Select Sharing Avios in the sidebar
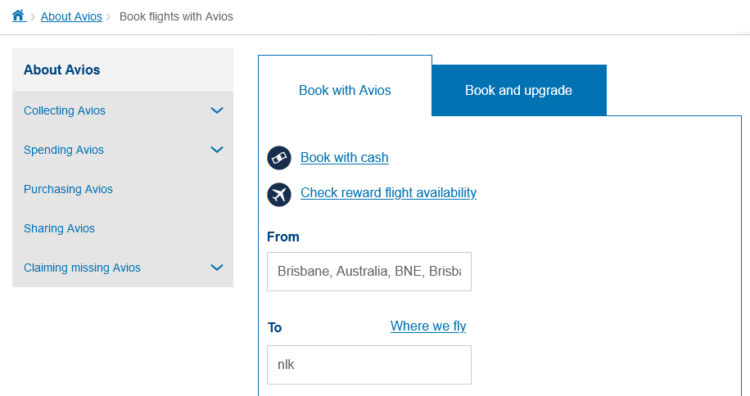 tap(59, 229)
